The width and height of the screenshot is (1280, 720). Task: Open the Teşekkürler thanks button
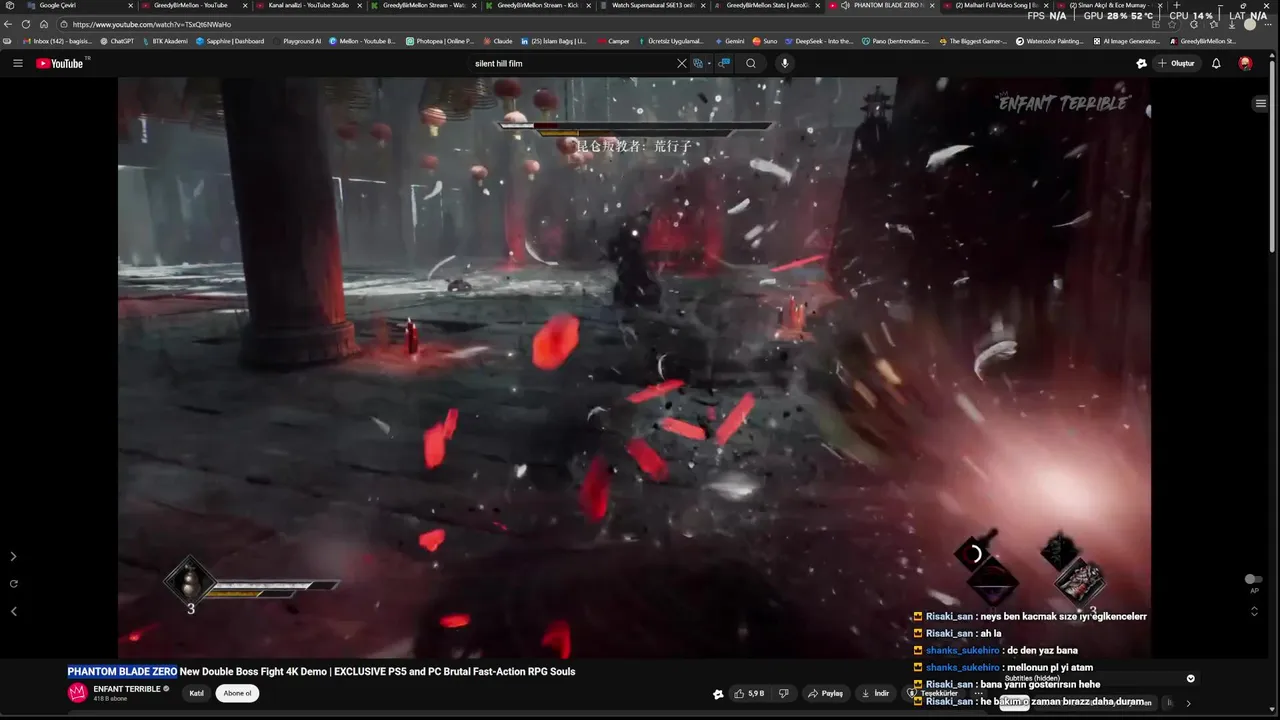933,693
